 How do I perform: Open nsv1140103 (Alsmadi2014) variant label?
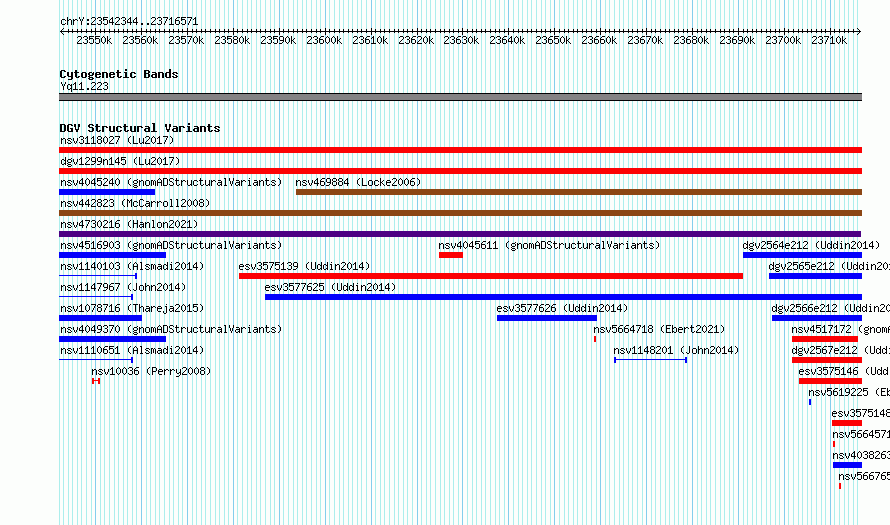132,266
